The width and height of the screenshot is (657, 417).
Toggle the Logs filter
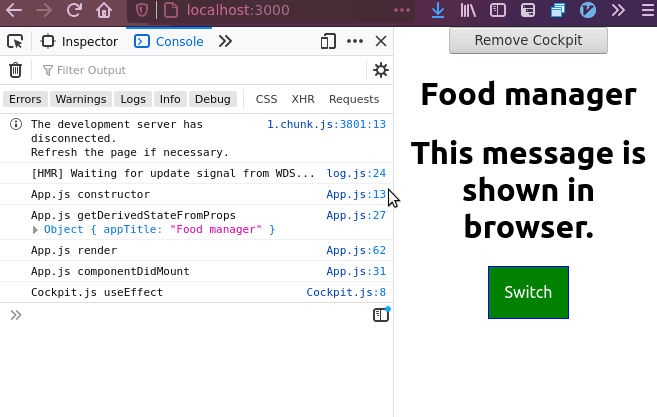[x=133, y=99]
